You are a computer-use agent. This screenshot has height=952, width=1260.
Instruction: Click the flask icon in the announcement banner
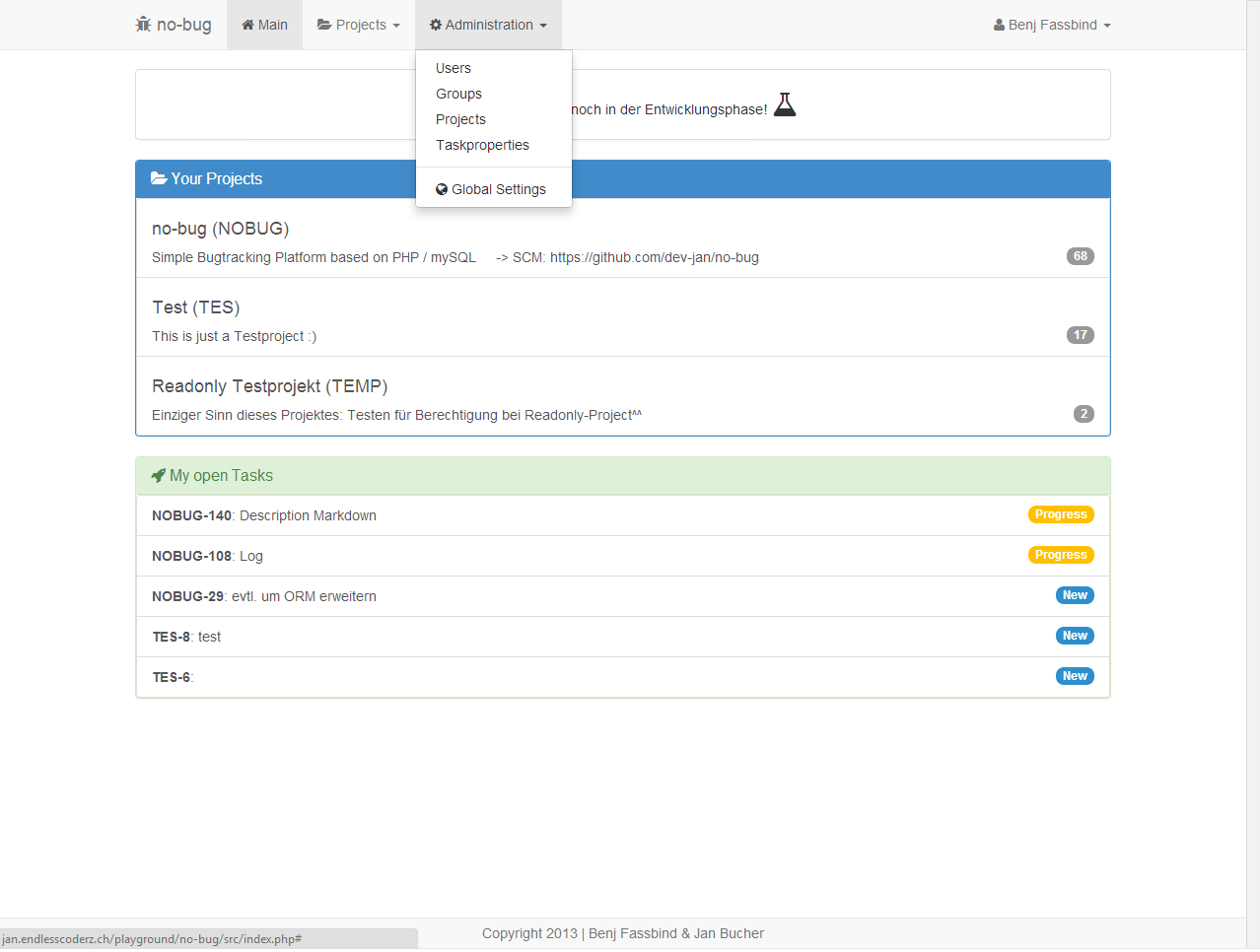click(785, 105)
